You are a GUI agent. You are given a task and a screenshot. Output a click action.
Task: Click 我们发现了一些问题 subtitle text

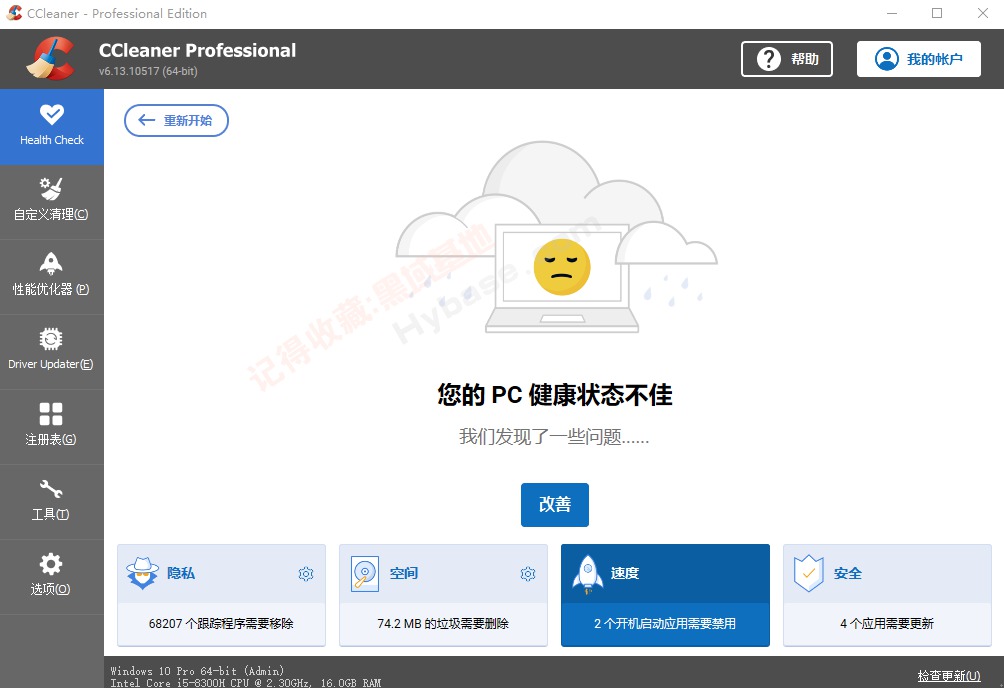554,437
